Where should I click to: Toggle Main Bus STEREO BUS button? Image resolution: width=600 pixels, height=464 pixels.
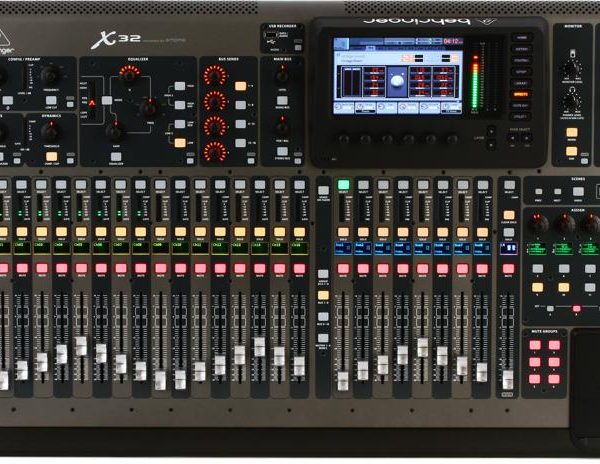click(282, 151)
